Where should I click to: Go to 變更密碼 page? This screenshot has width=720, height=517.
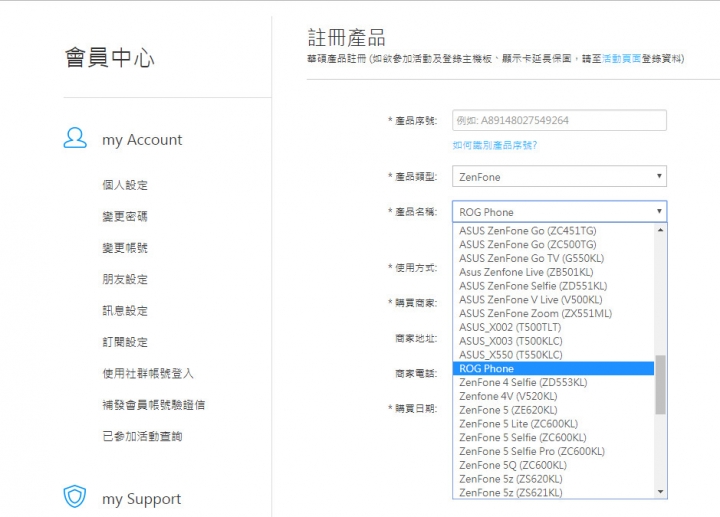(x=125, y=216)
